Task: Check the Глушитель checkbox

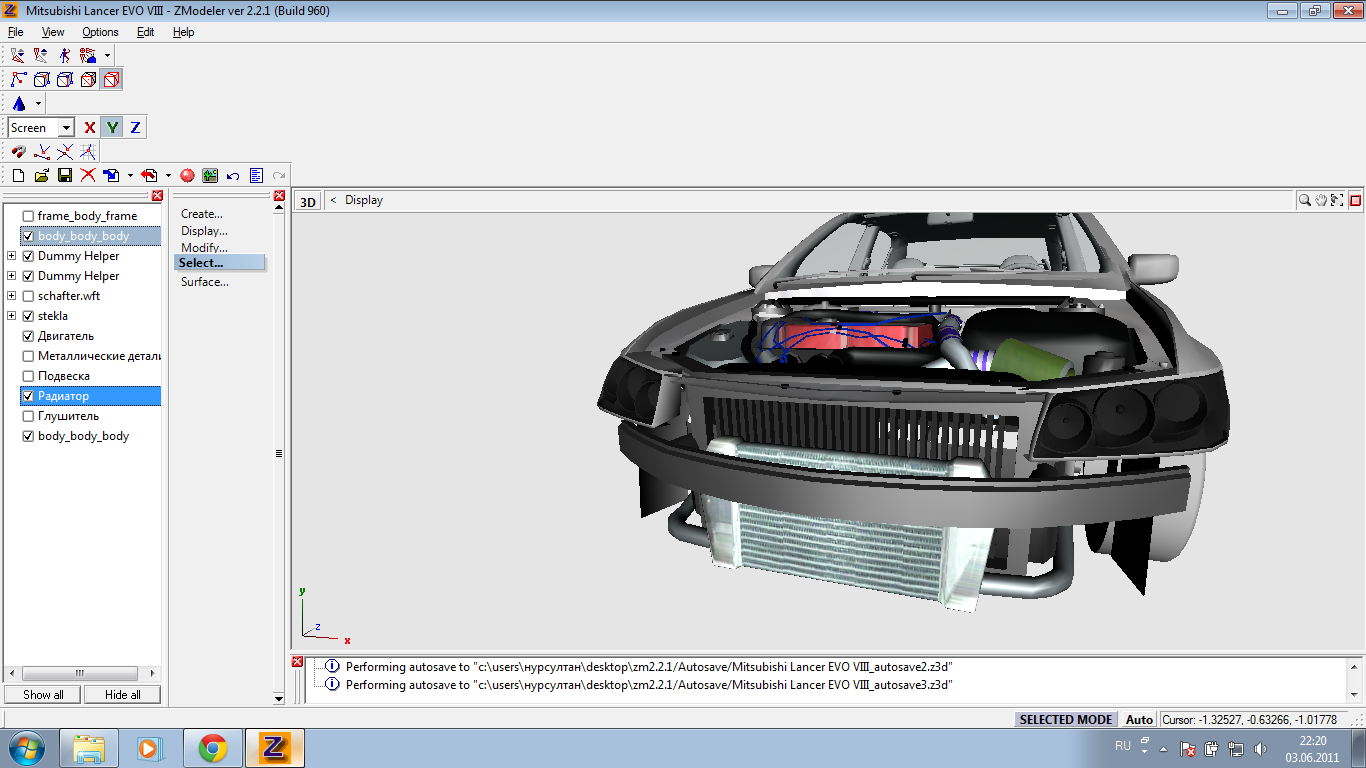Action: pyautogui.click(x=28, y=416)
